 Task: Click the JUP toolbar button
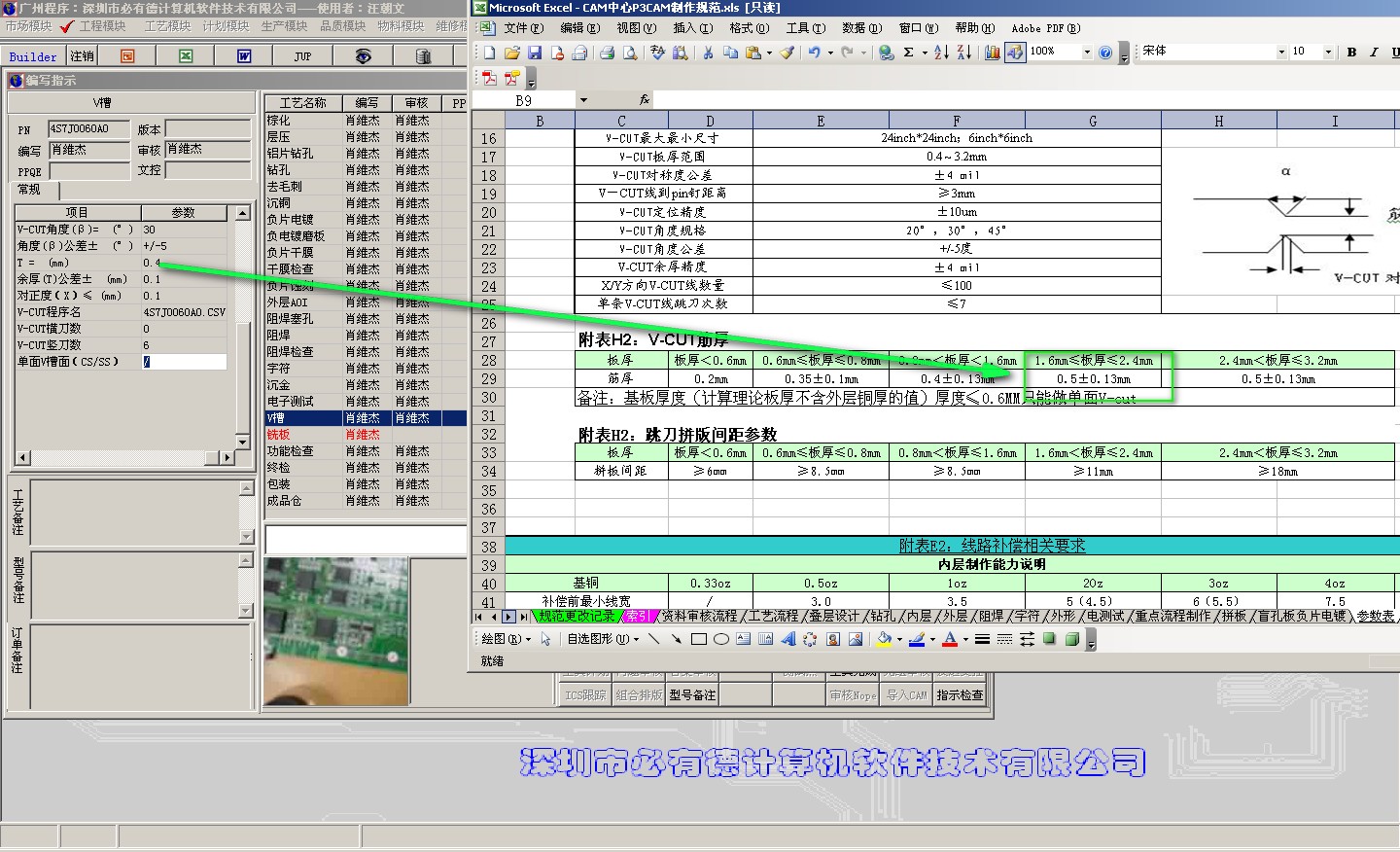(302, 56)
